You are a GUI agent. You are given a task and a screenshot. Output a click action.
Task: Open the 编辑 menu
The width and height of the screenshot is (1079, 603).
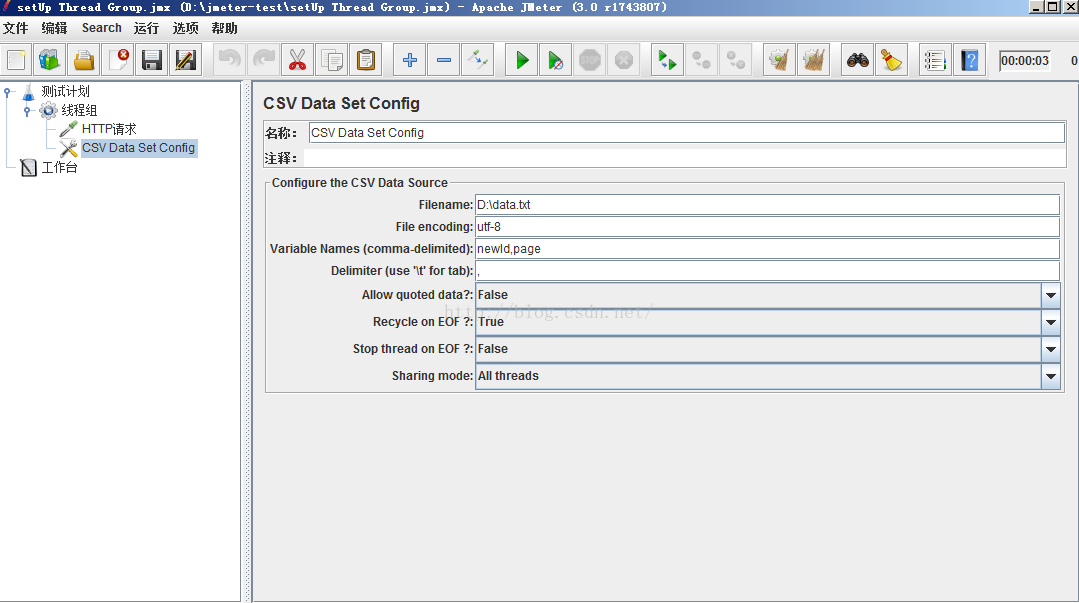(54, 28)
